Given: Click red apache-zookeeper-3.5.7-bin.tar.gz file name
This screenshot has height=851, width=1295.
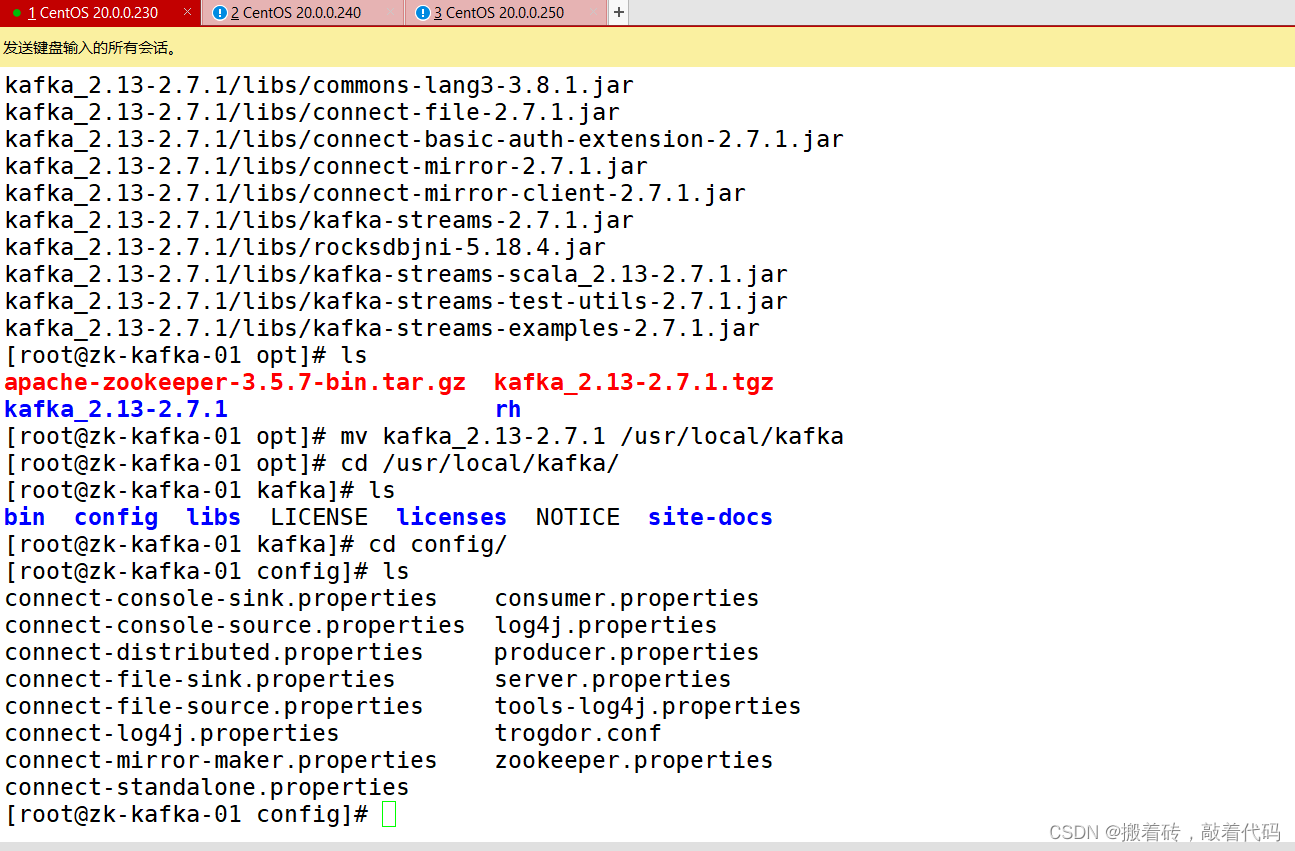Looking at the screenshot, I should tap(235, 383).
